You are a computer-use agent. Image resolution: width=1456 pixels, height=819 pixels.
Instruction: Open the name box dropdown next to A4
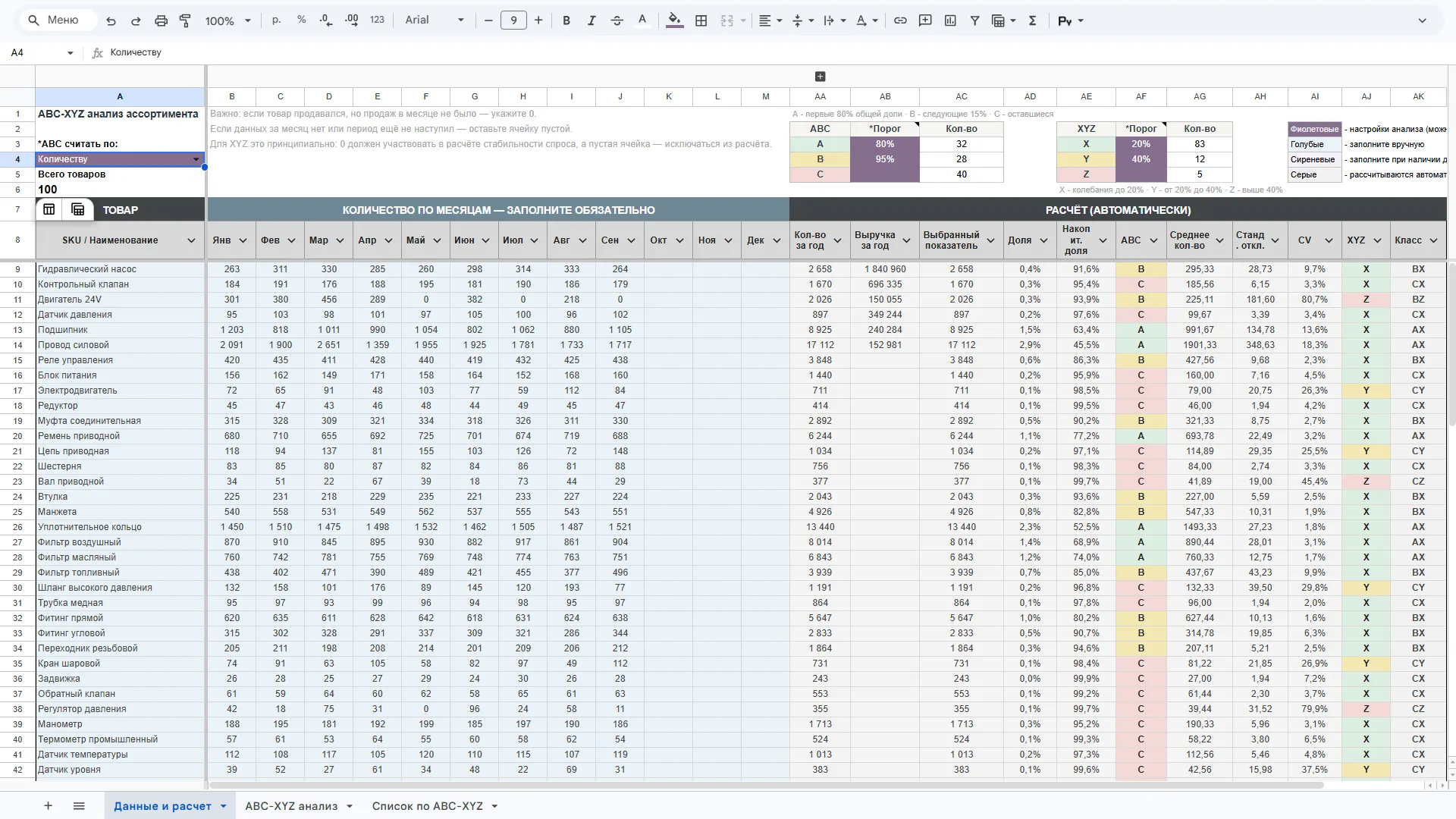70,52
